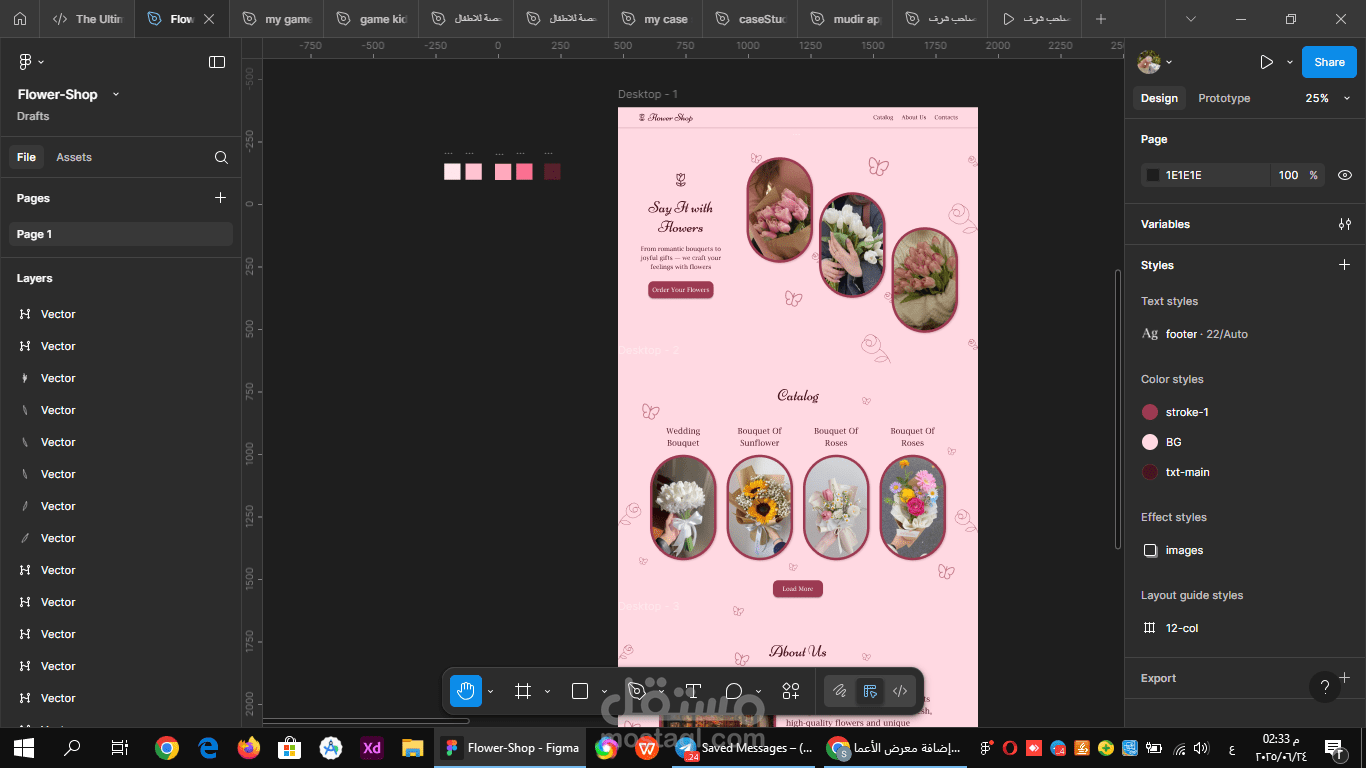Toggle the sidebar minimize UI icon
Screen dimensions: 1366x768
point(217,62)
